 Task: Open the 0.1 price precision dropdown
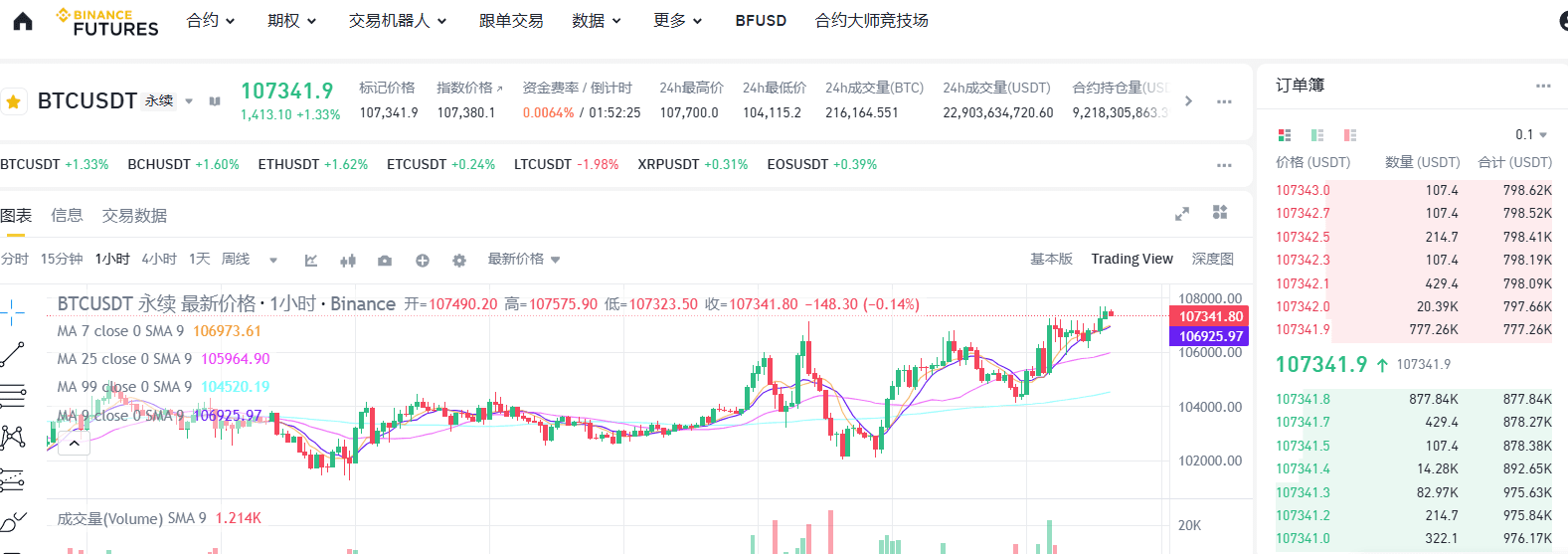point(1531,134)
